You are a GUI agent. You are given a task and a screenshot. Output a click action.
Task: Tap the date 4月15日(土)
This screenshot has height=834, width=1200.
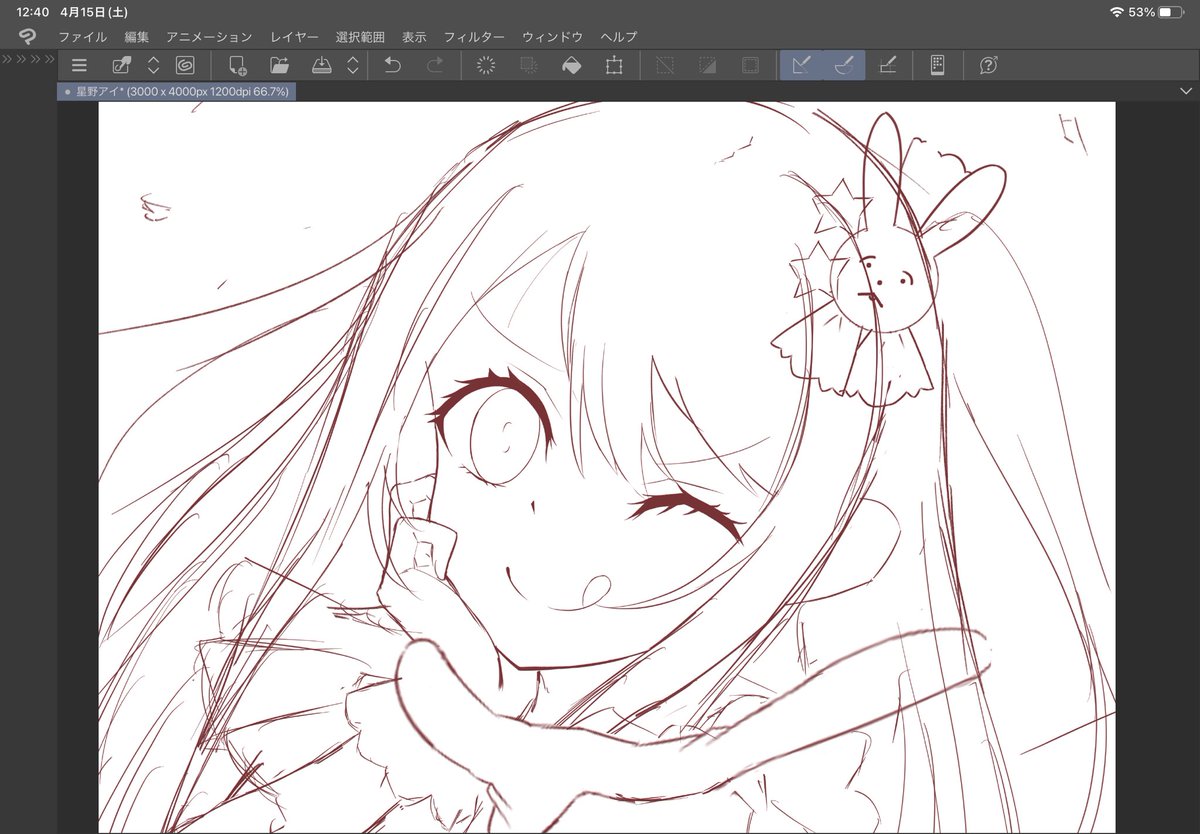click(96, 12)
